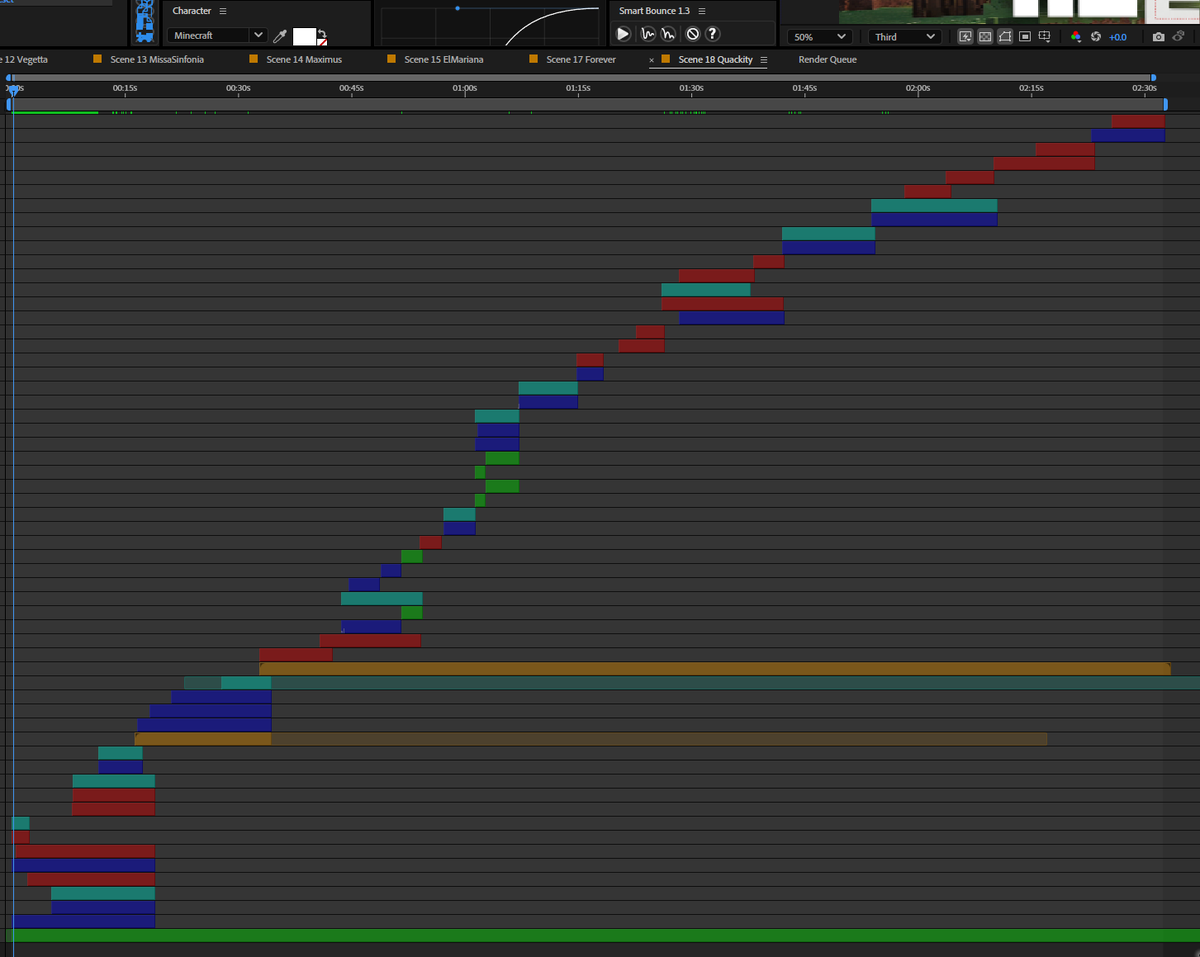The image size is (1200, 957).
Task: Toggle region of interest in viewer
Action: (1025, 36)
